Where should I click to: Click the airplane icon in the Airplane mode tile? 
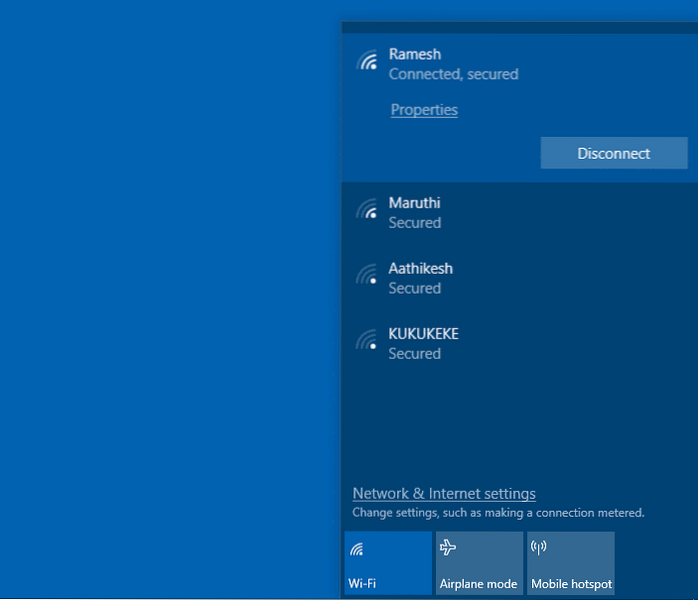(x=448, y=548)
